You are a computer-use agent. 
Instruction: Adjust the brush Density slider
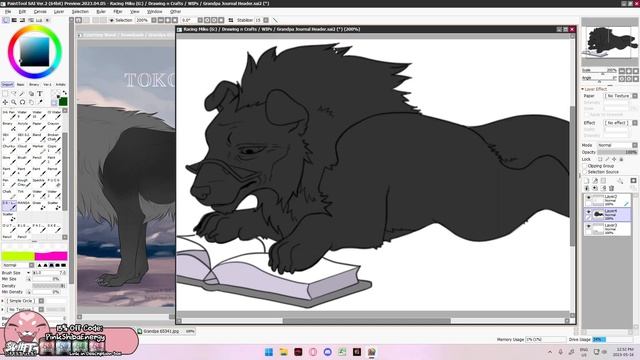49,286
